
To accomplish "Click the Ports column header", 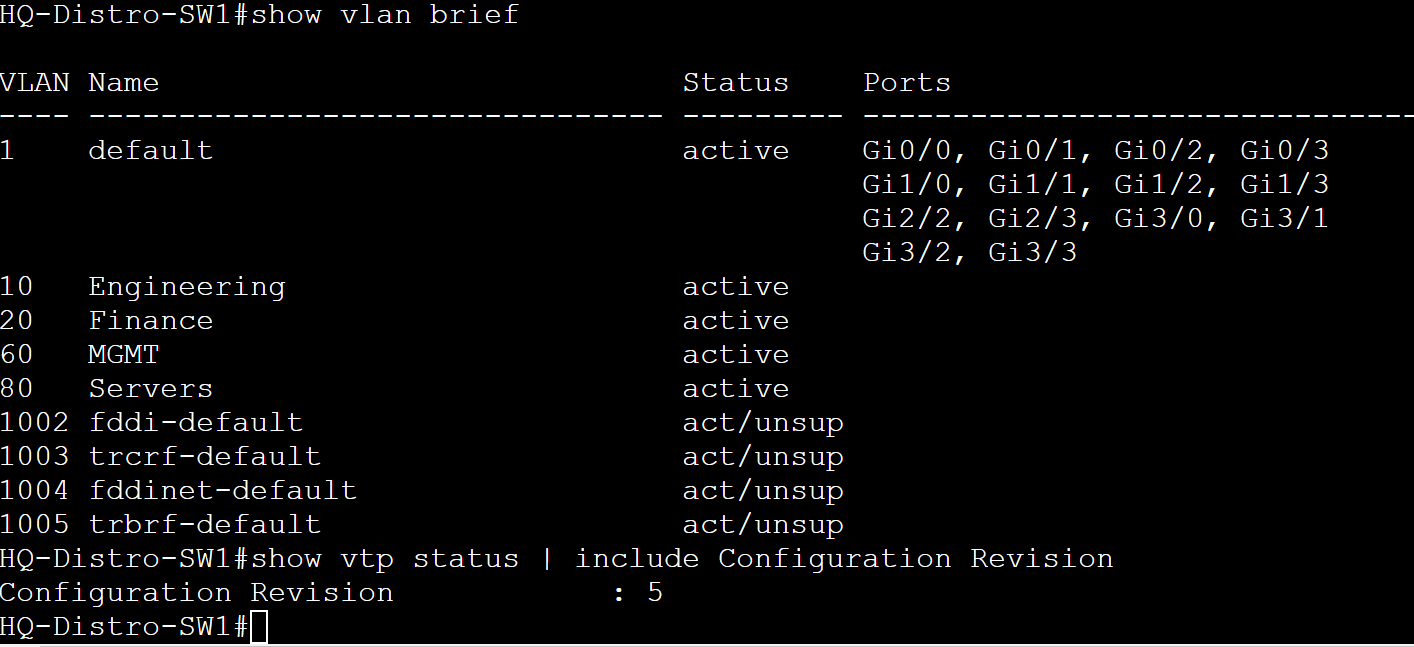I will coord(907,83).
